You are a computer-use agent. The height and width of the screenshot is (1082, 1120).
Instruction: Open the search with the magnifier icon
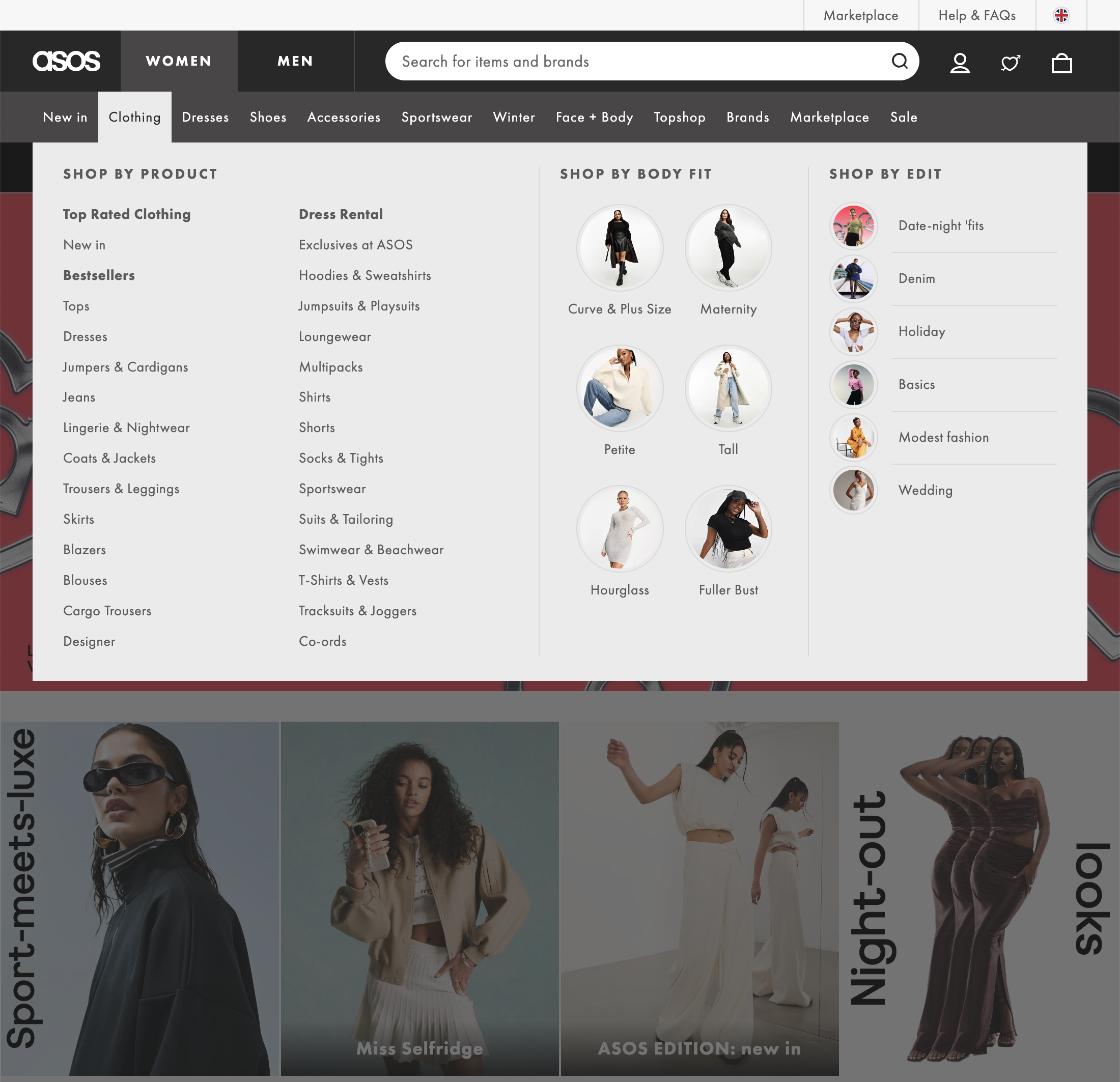[901, 61]
